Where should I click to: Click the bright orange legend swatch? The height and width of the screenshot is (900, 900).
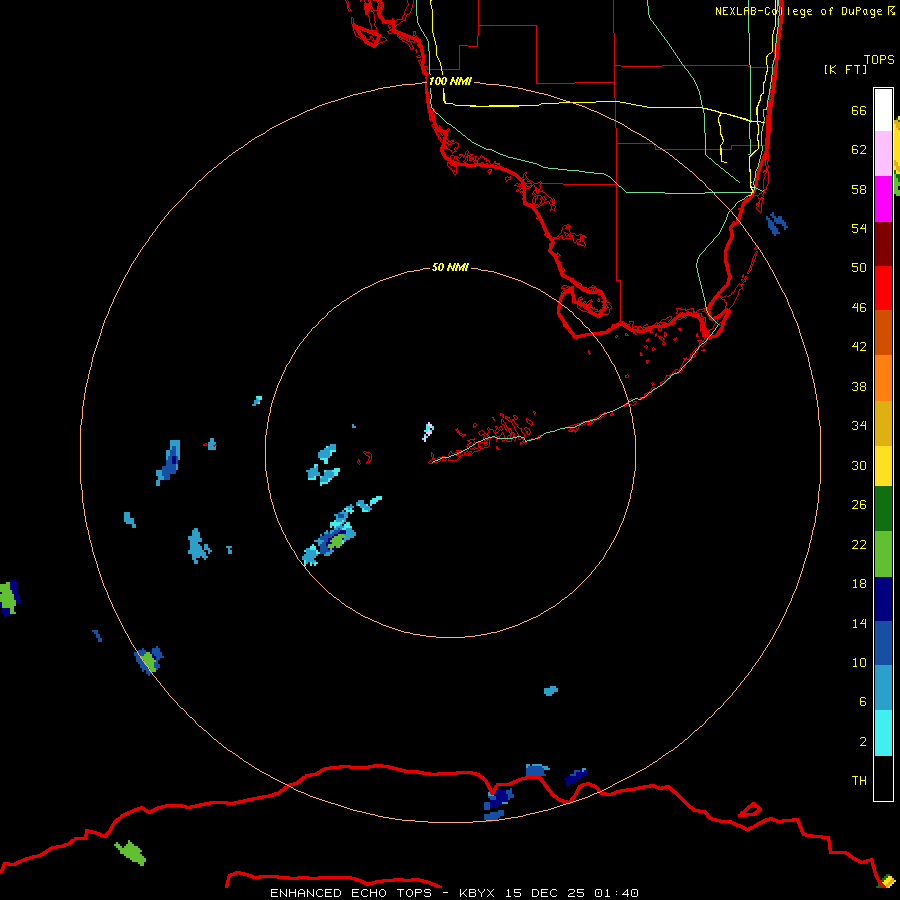coord(883,378)
